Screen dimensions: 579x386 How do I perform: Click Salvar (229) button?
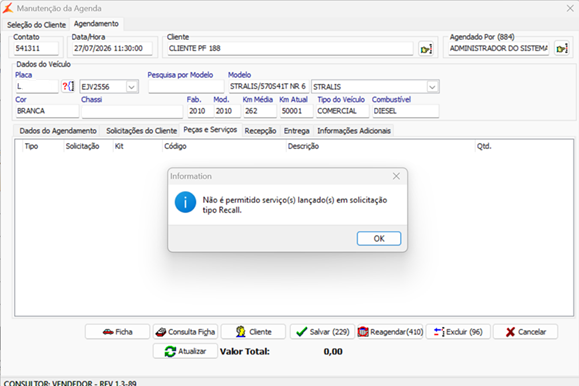pyautogui.click(x=322, y=332)
